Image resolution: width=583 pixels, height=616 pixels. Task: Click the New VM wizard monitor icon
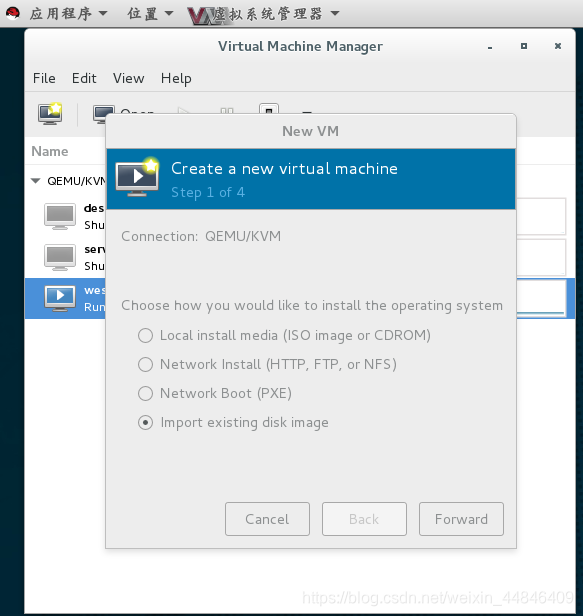click(x=137, y=177)
